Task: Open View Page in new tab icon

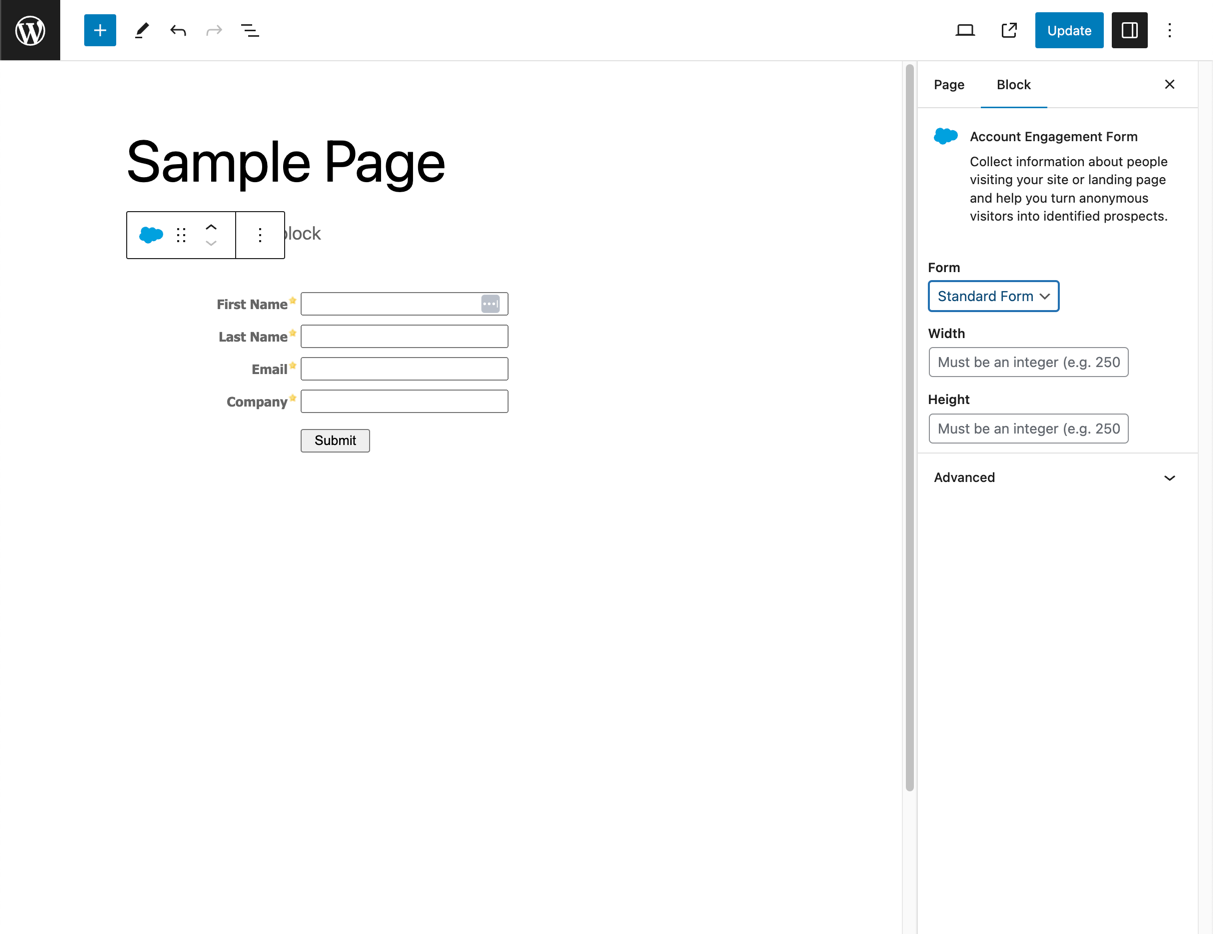Action: click(1009, 30)
